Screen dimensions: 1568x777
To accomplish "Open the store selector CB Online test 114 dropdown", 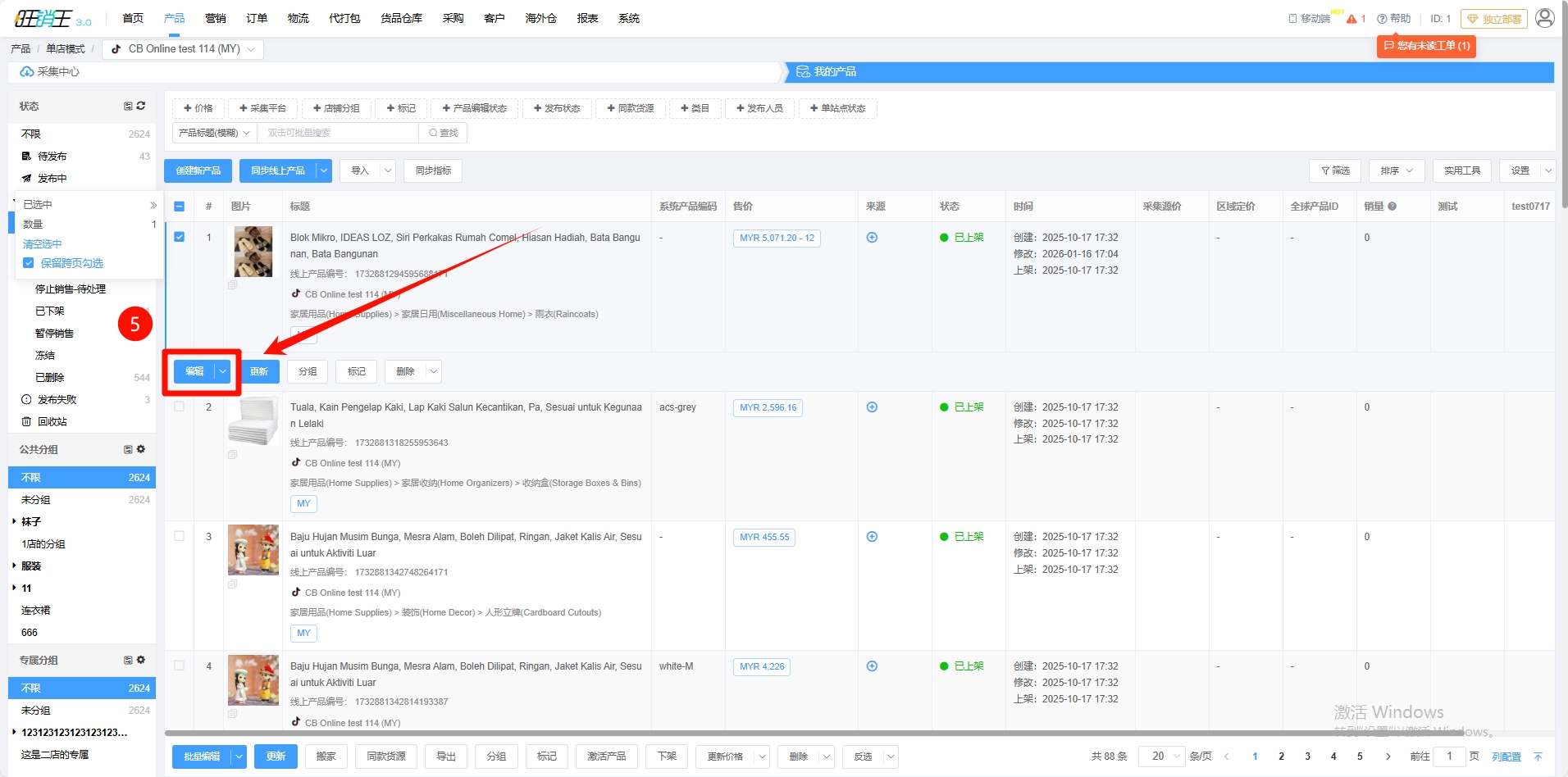I will coord(184,49).
